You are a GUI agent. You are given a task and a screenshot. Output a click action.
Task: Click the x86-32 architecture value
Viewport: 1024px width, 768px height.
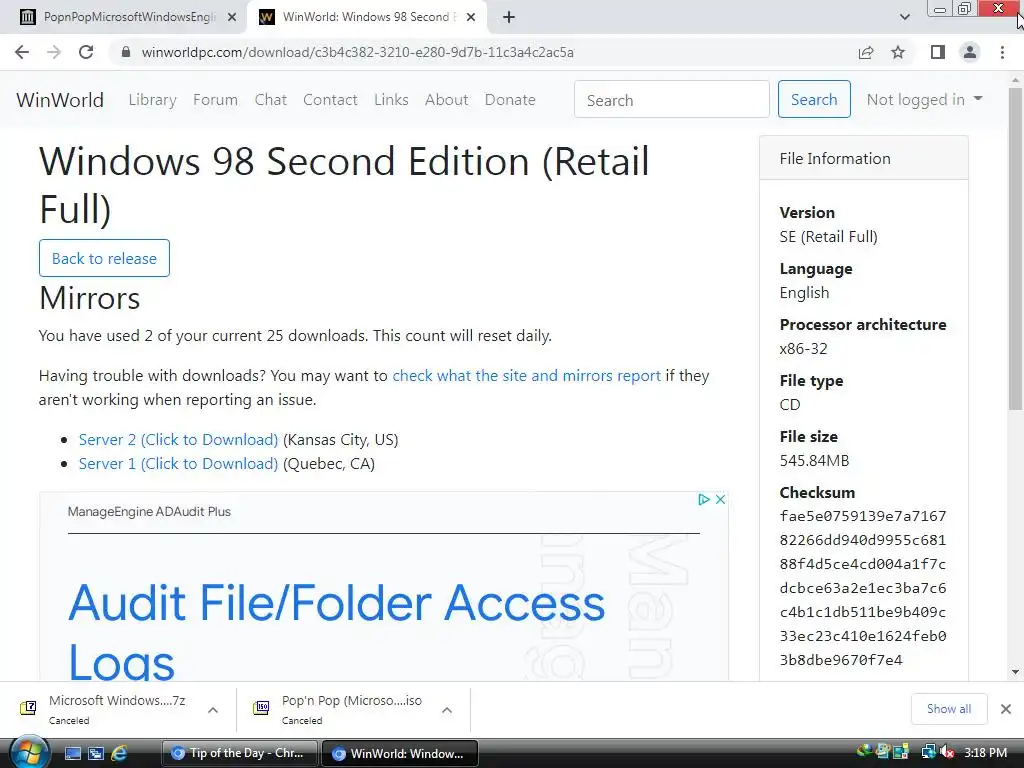[803, 349]
